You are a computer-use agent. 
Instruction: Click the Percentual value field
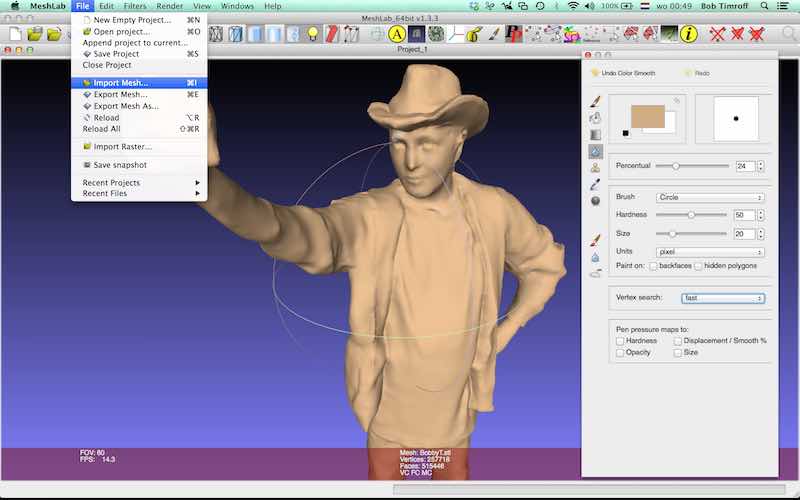(745, 166)
